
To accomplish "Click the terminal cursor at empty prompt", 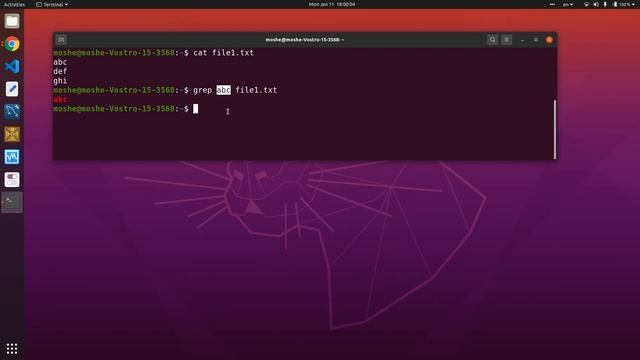I will pos(196,109).
